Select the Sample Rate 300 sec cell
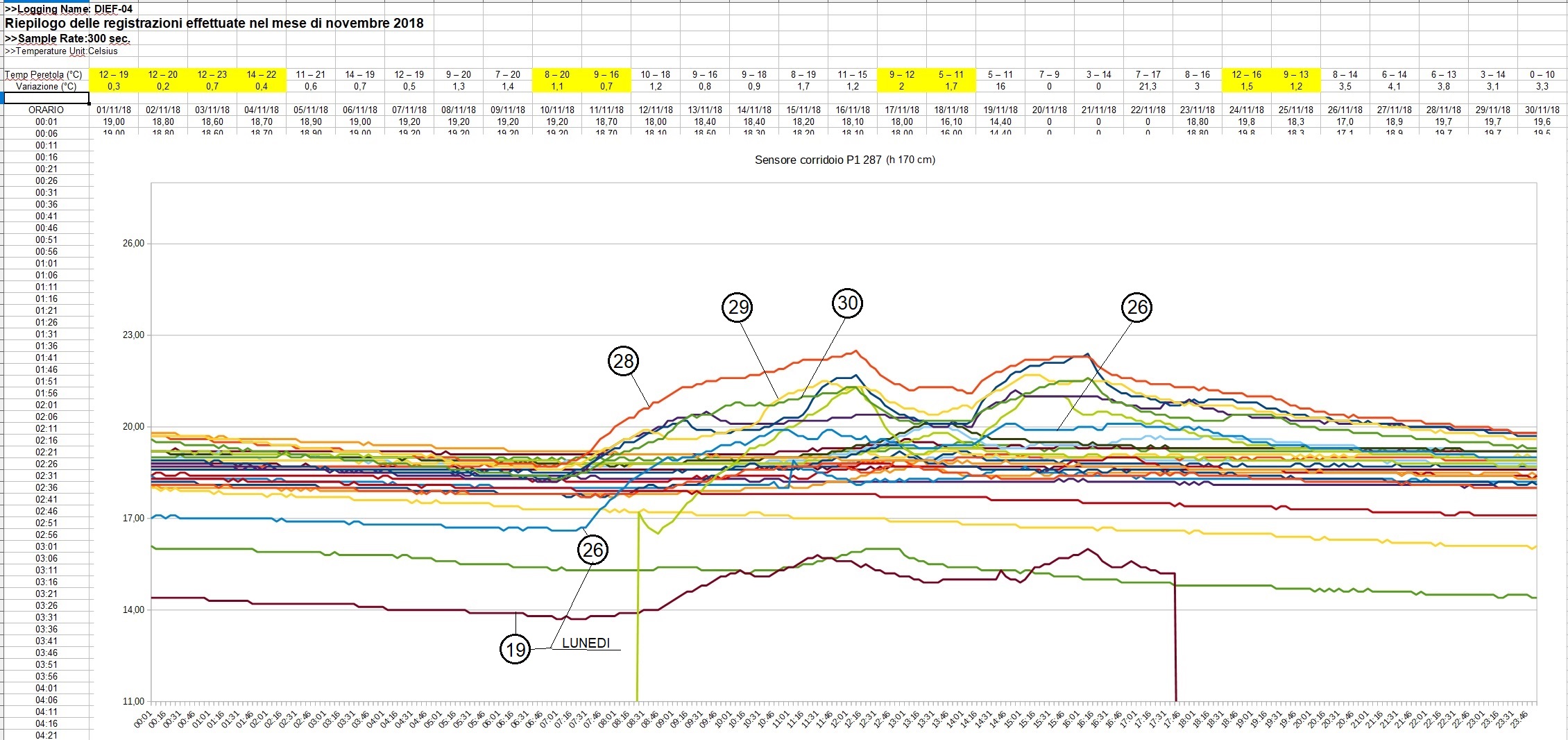 coord(67,38)
